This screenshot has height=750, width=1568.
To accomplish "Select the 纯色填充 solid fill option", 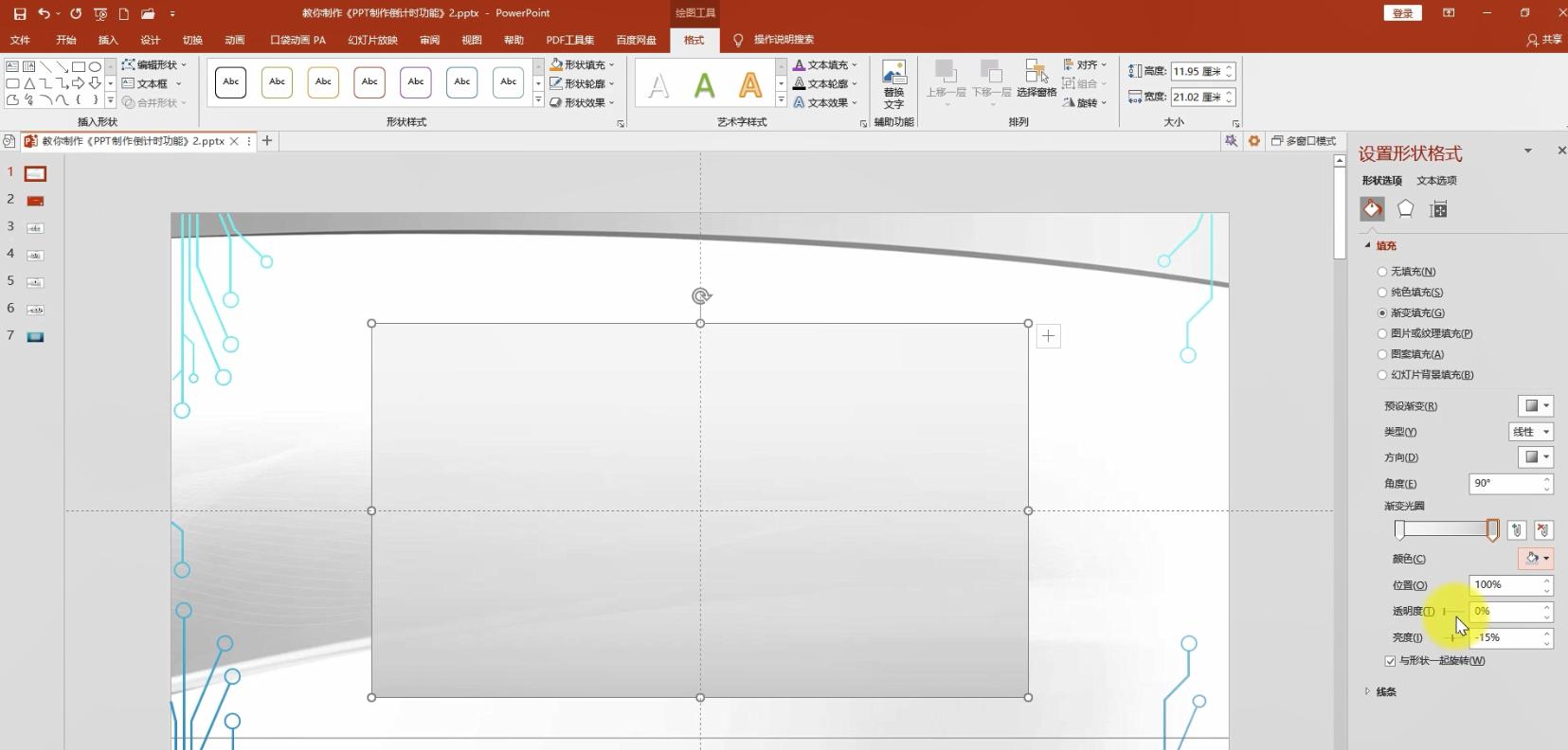I will [x=1411, y=293].
